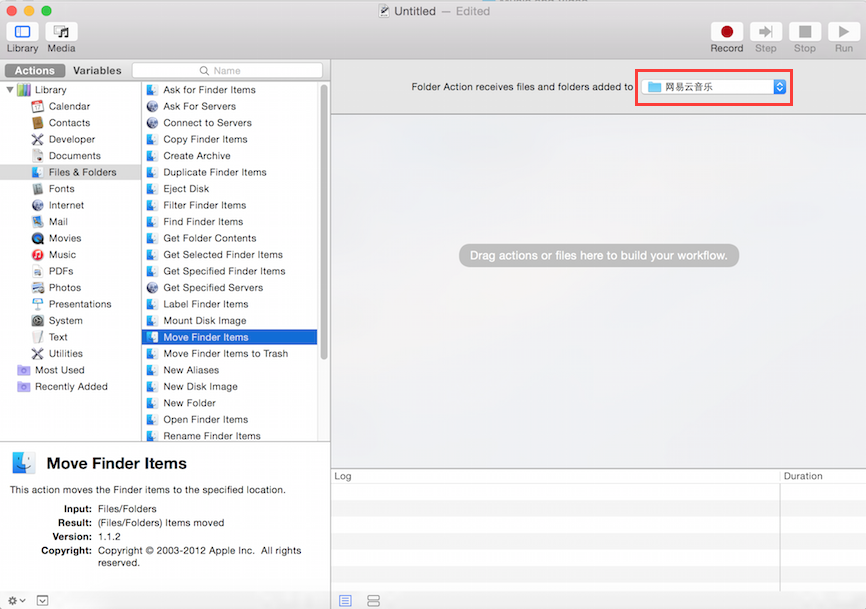Click the Step toolbar button
Screen dimensions: 866x609
[765, 32]
